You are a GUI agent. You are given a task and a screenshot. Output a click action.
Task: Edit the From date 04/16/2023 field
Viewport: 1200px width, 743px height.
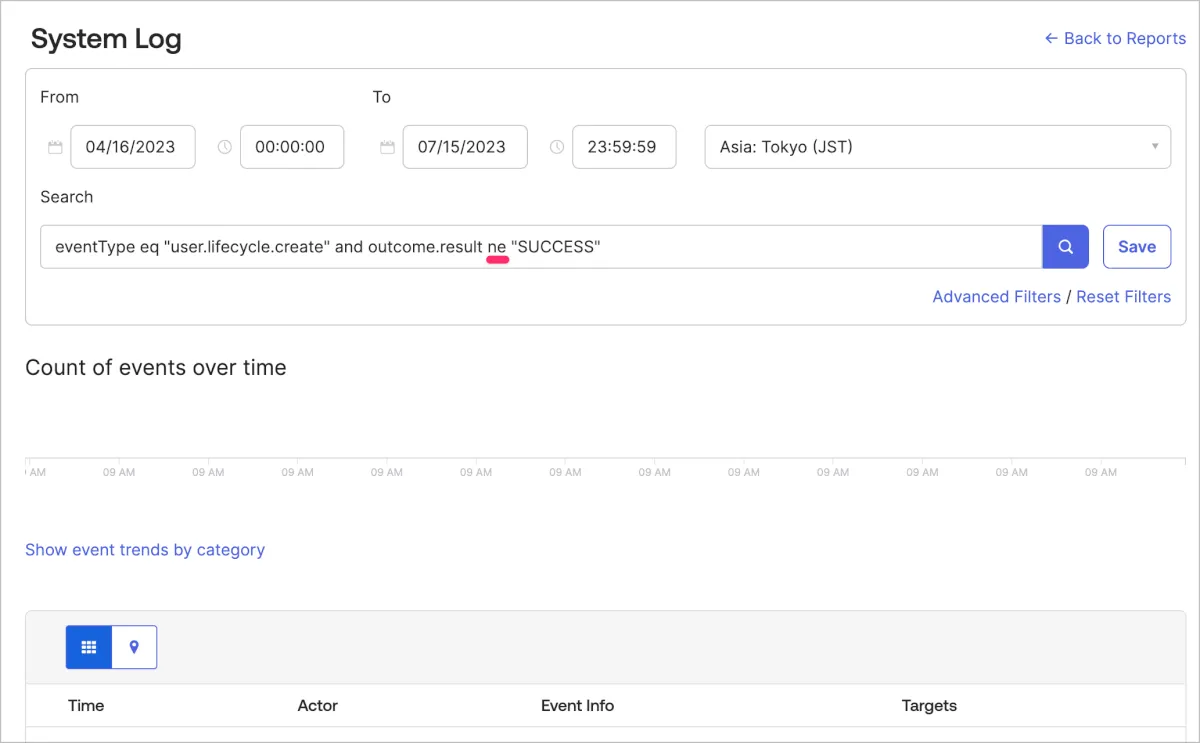(132, 147)
